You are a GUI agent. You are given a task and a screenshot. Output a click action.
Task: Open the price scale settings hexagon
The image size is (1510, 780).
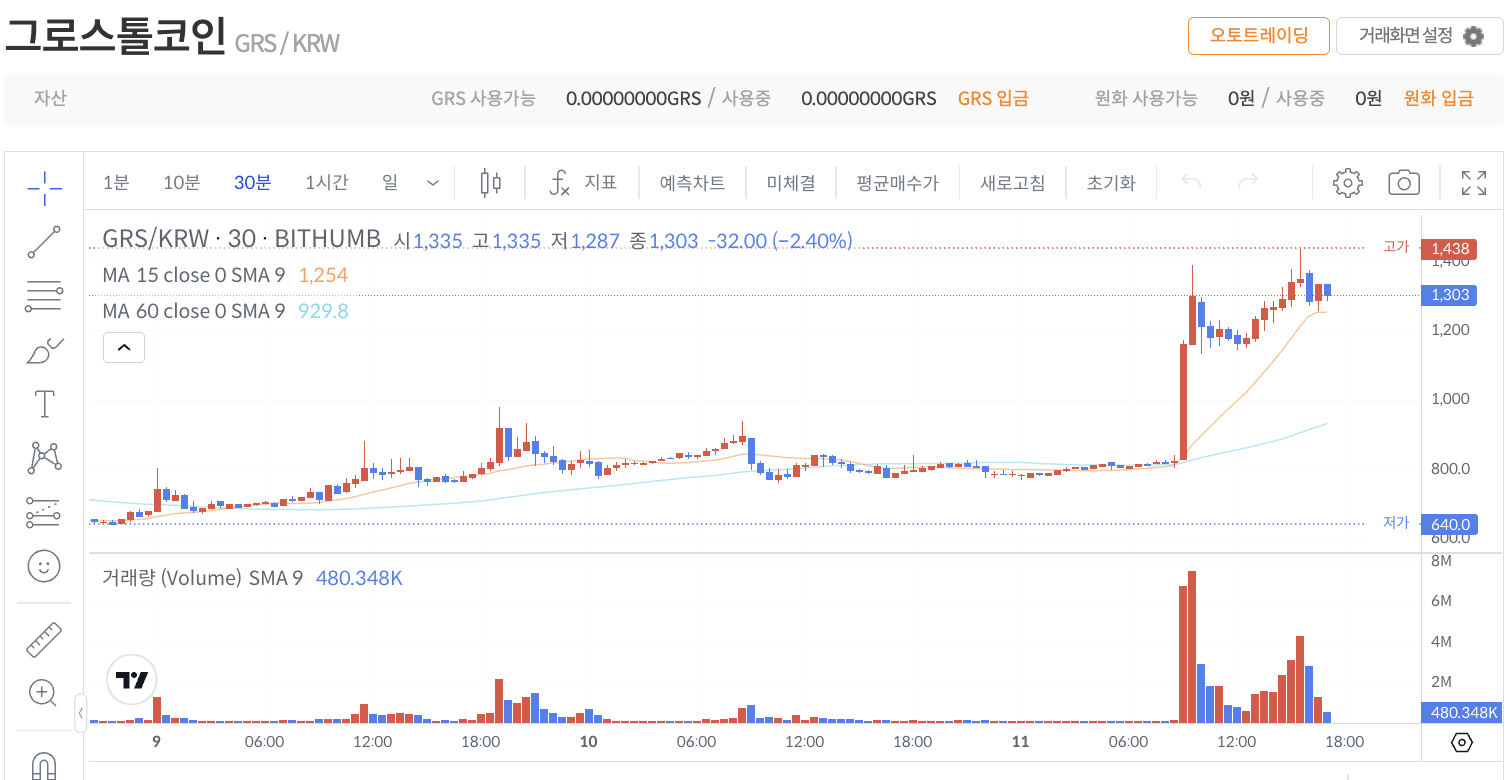point(1462,742)
